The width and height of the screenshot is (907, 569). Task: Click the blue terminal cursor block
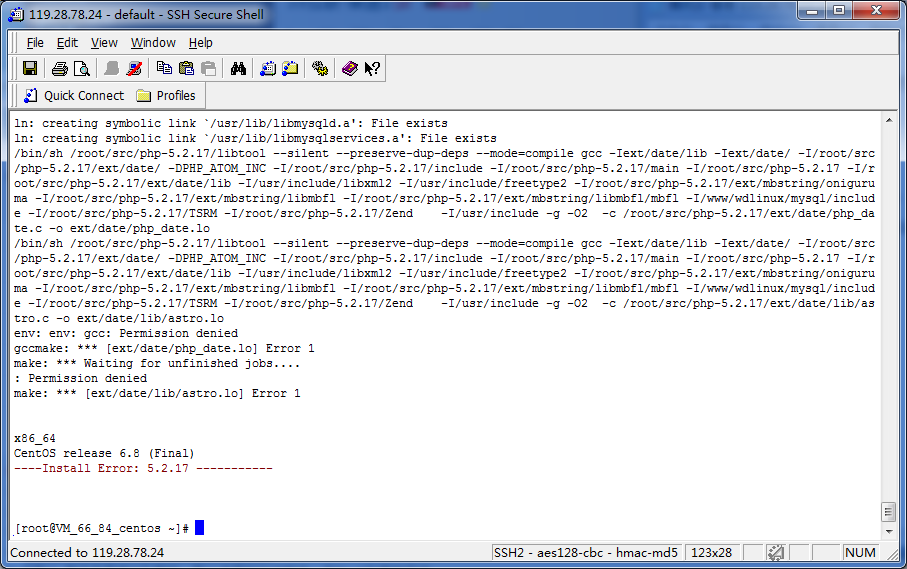(200, 527)
